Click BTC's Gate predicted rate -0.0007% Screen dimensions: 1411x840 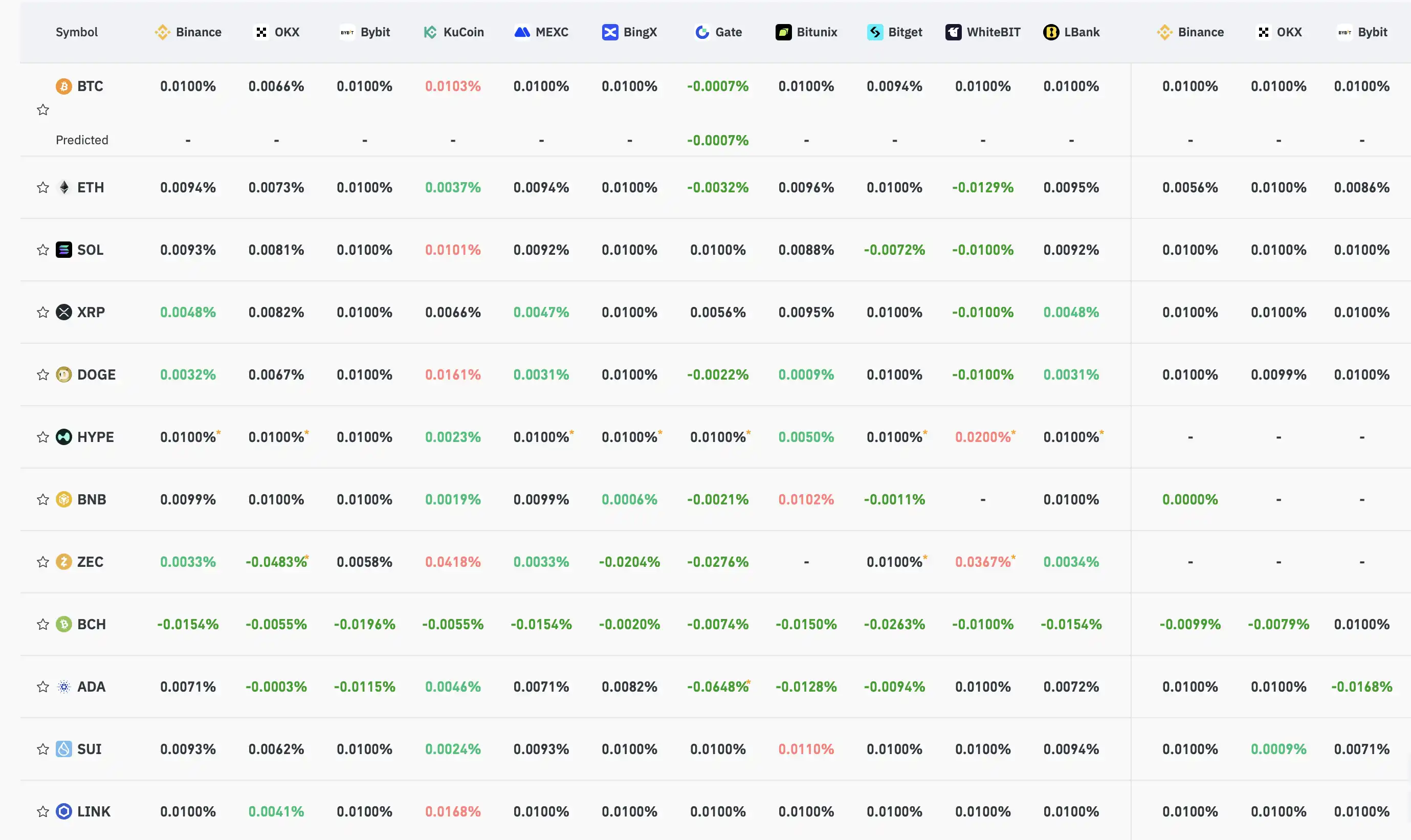[718, 140]
